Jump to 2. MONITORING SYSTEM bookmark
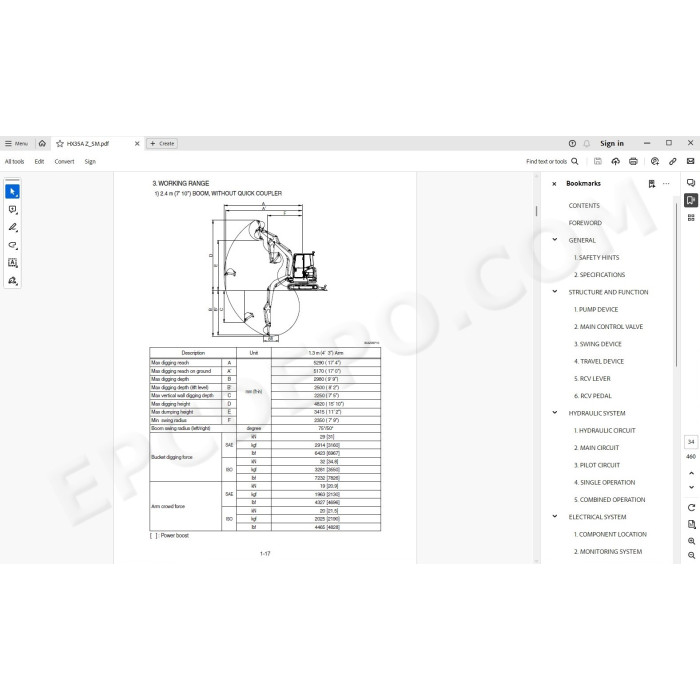 pos(608,552)
